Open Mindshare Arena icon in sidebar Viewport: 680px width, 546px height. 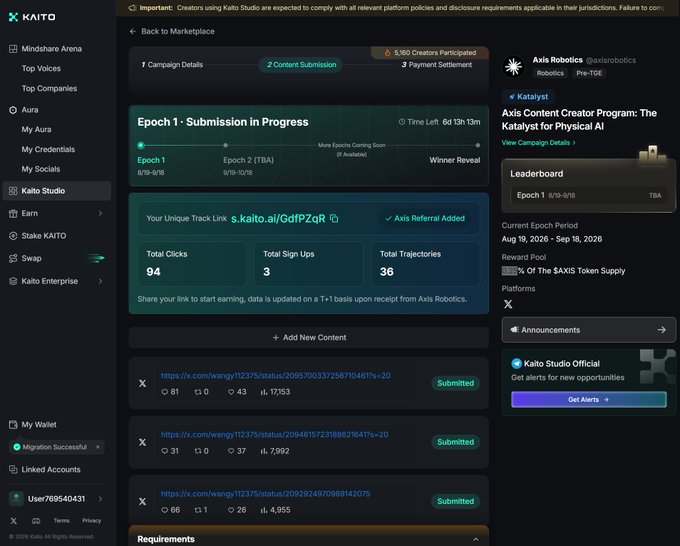pyautogui.click(x=13, y=49)
